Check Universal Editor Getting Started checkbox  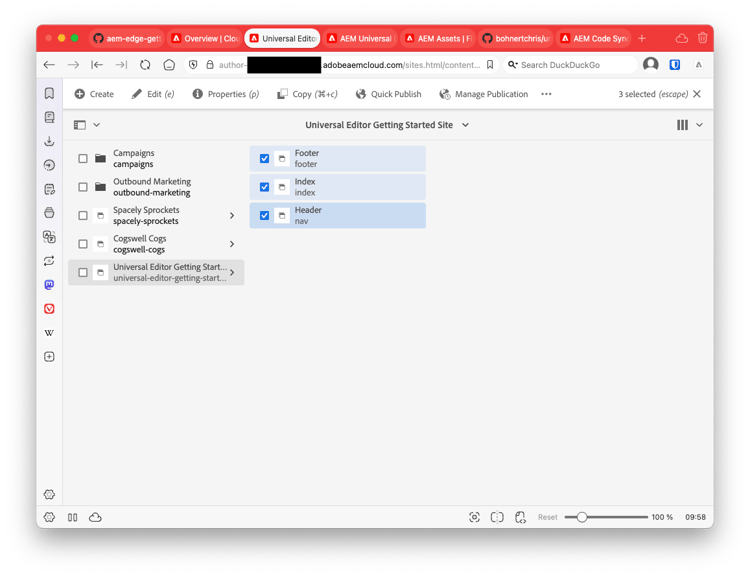click(x=83, y=272)
